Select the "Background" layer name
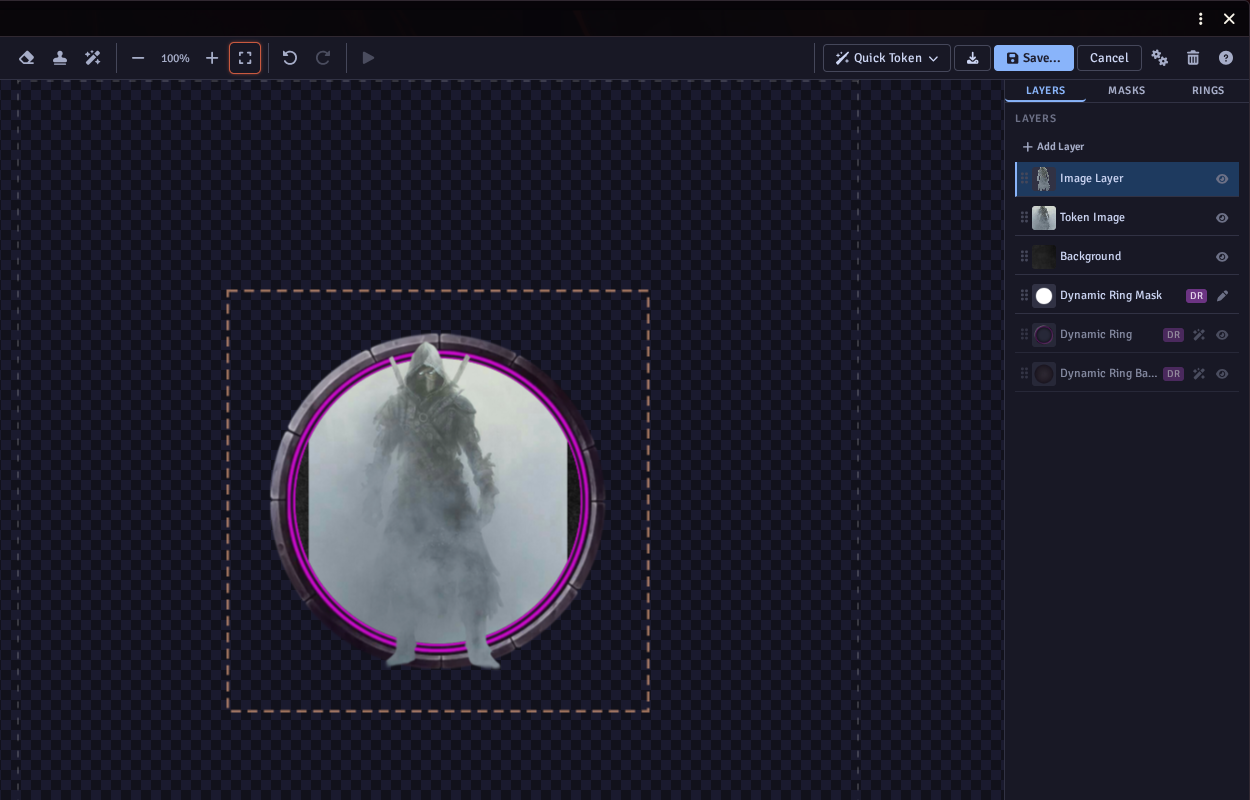1250x800 pixels. tap(1090, 257)
